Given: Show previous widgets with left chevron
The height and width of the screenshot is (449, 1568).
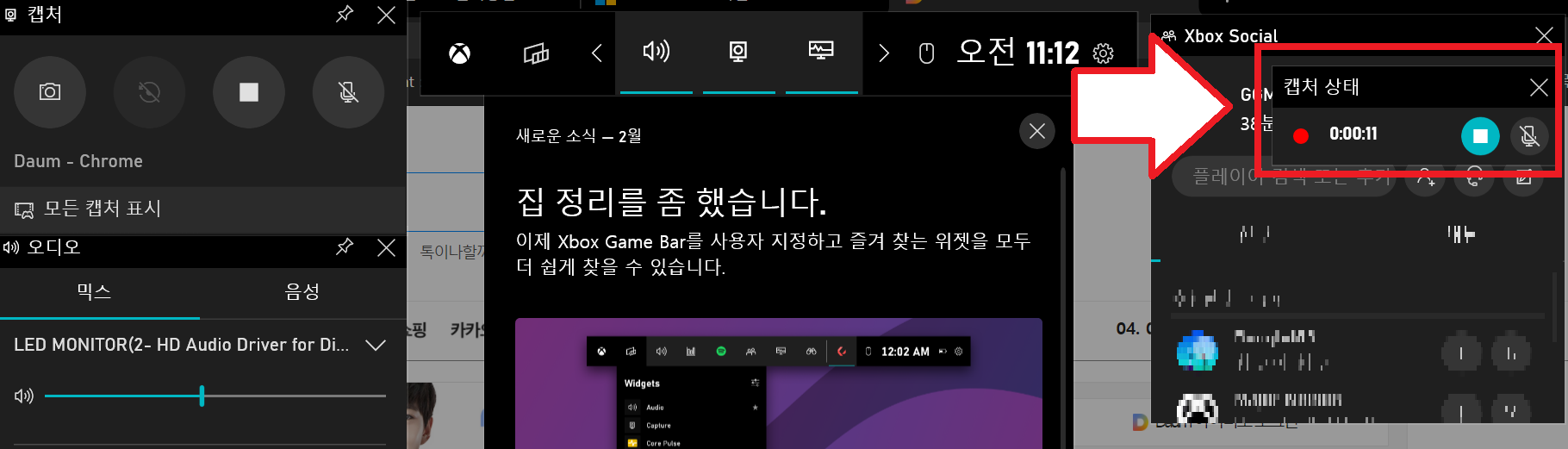Looking at the screenshot, I should (596, 54).
